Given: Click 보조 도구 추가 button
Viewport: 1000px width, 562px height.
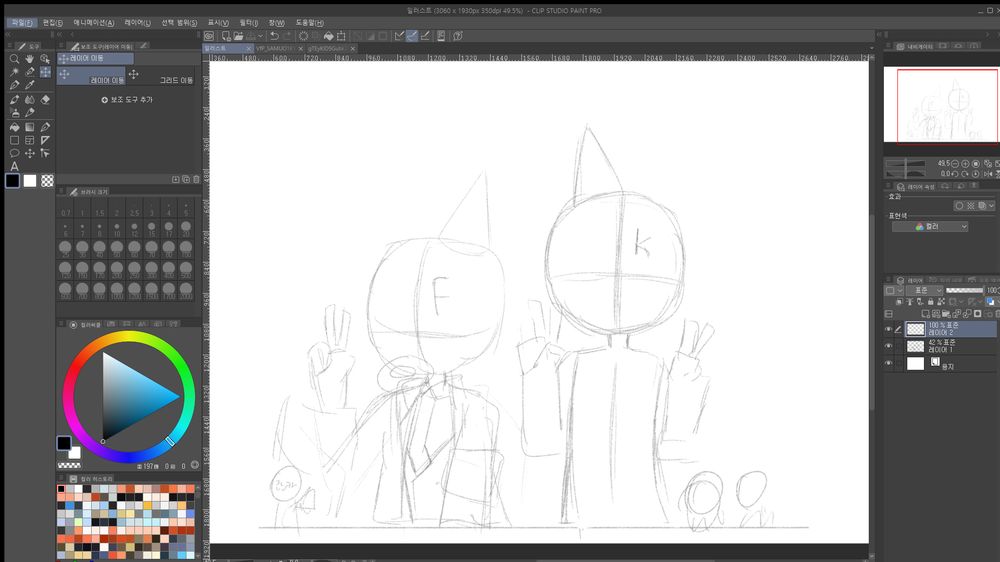Looking at the screenshot, I should (x=127, y=100).
